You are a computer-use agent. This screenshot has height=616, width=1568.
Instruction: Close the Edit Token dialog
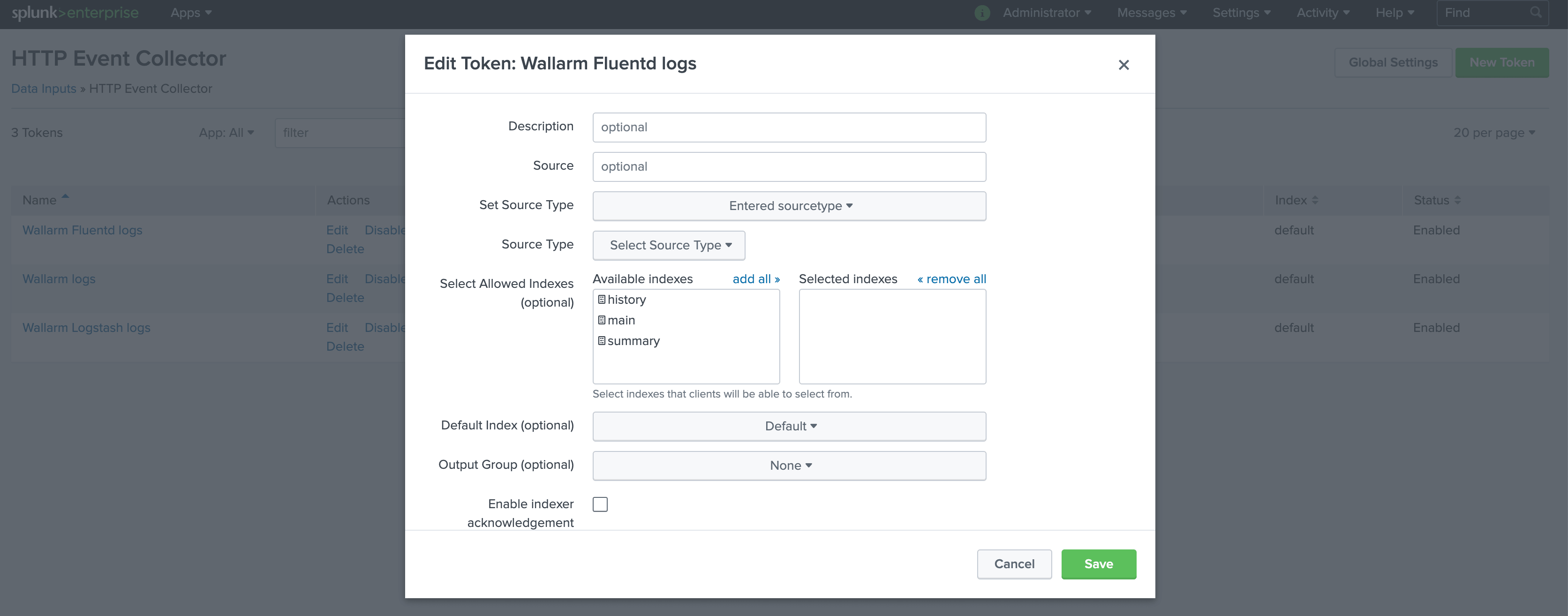[x=1123, y=65]
